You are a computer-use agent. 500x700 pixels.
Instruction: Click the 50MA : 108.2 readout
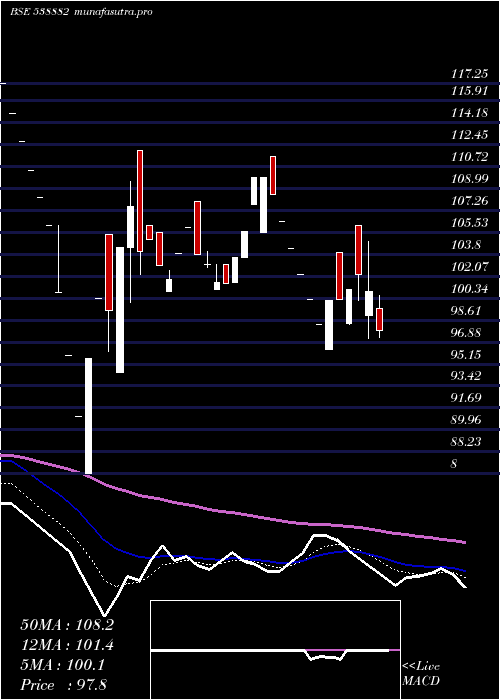click(x=67, y=625)
